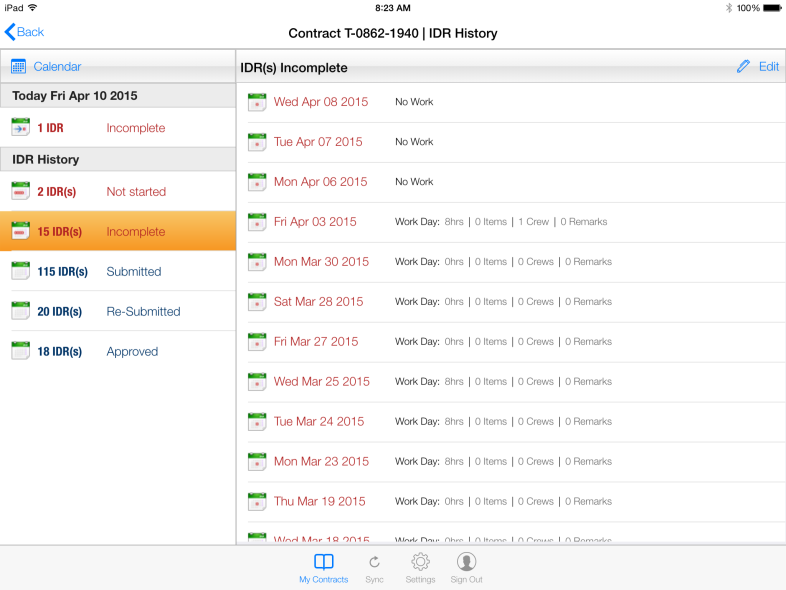Image resolution: width=786 pixels, height=590 pixels.
Task: Select the 2 IDR(s) Not started category
Action: pos(118,192)
